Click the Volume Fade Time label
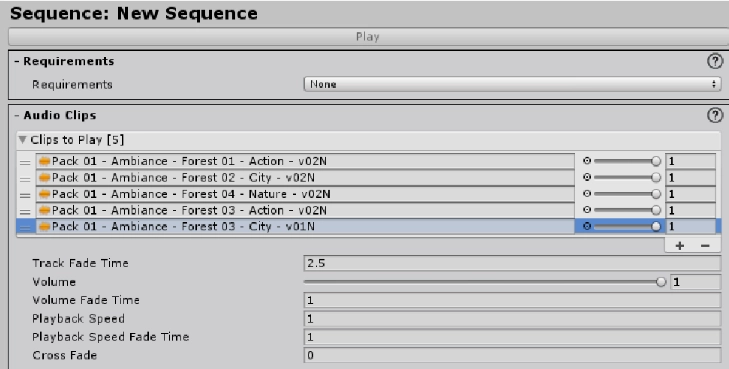Screen dimensions: 729x369 pos(86,300)
